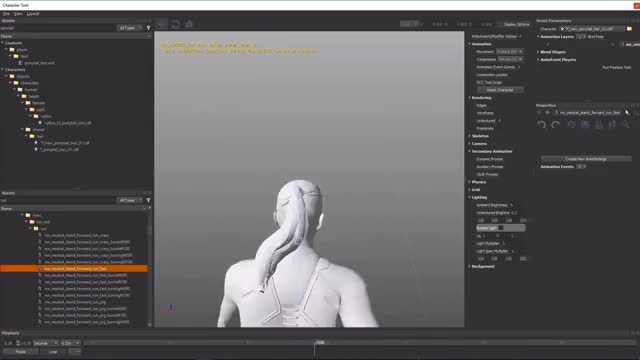This screenshot has width=640, height=360.
Task: Click the redo arrow icon in Properties
Action: [x=556, y=124]
